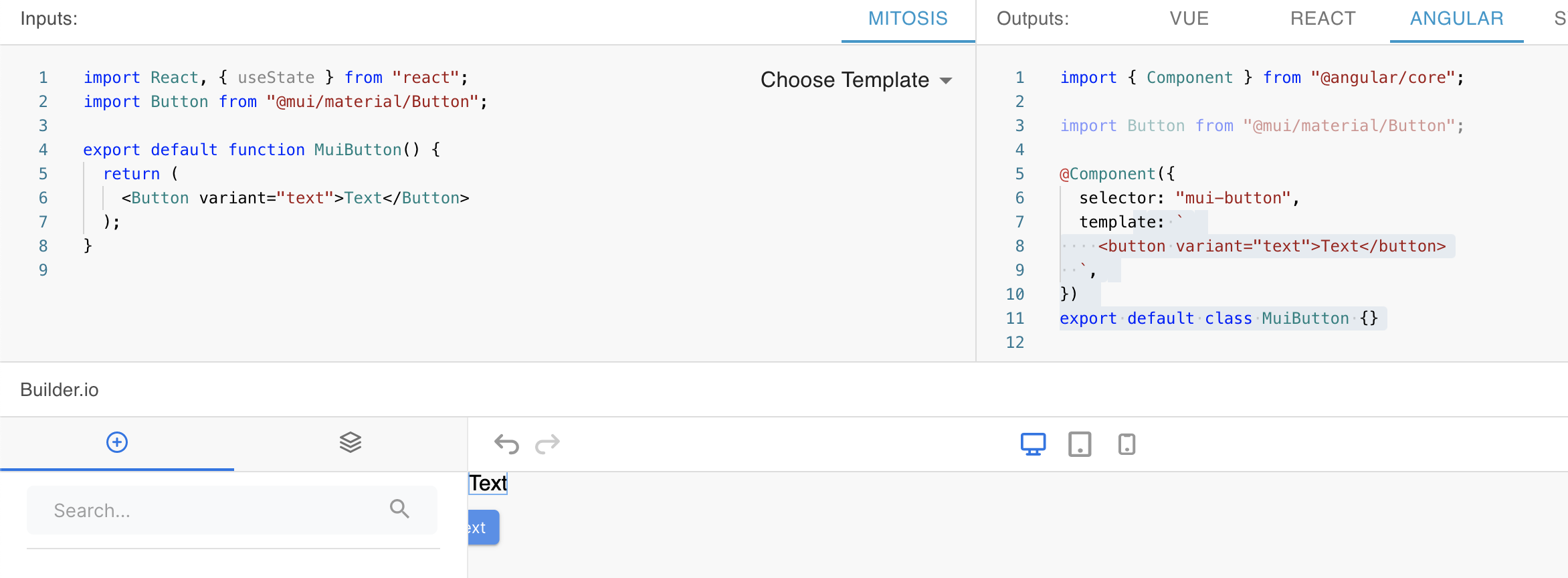The width and height of the screenshot is (1568, 578).
Task: Select the MITOSIS input tab
Action: click(907, 19)
